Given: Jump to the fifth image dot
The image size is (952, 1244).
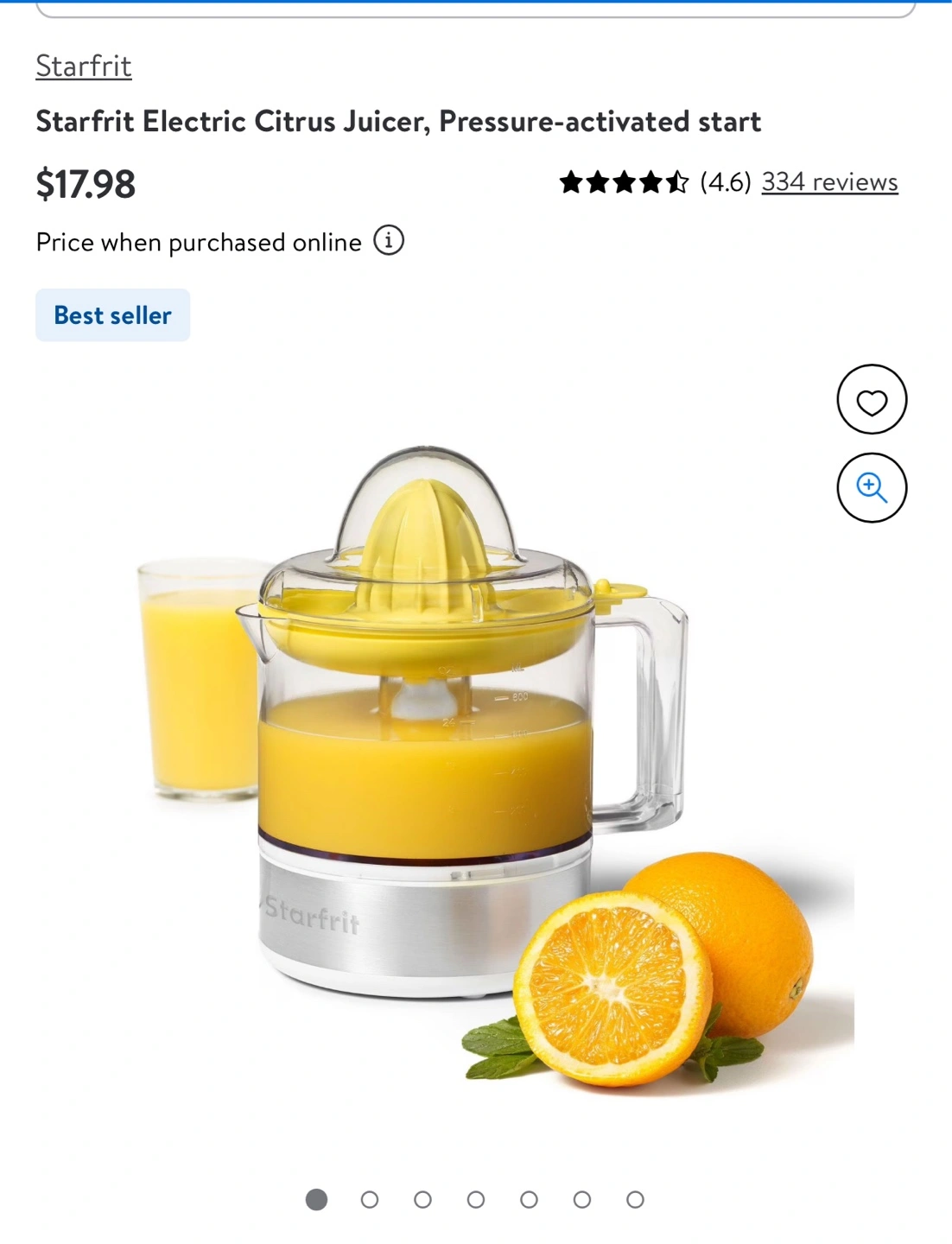Looking at the screenshot, I should tap(530, 1200).
